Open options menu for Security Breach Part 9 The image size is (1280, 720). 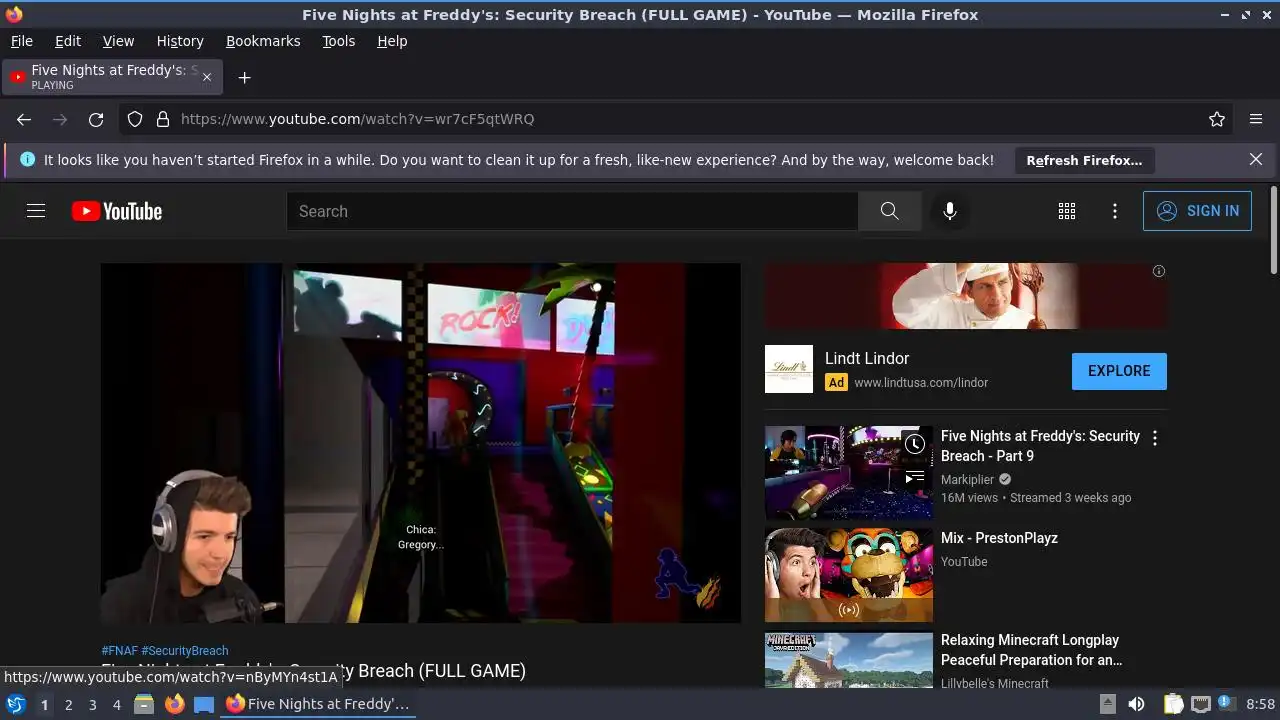pyautogui.click(x=1155, y=438)
